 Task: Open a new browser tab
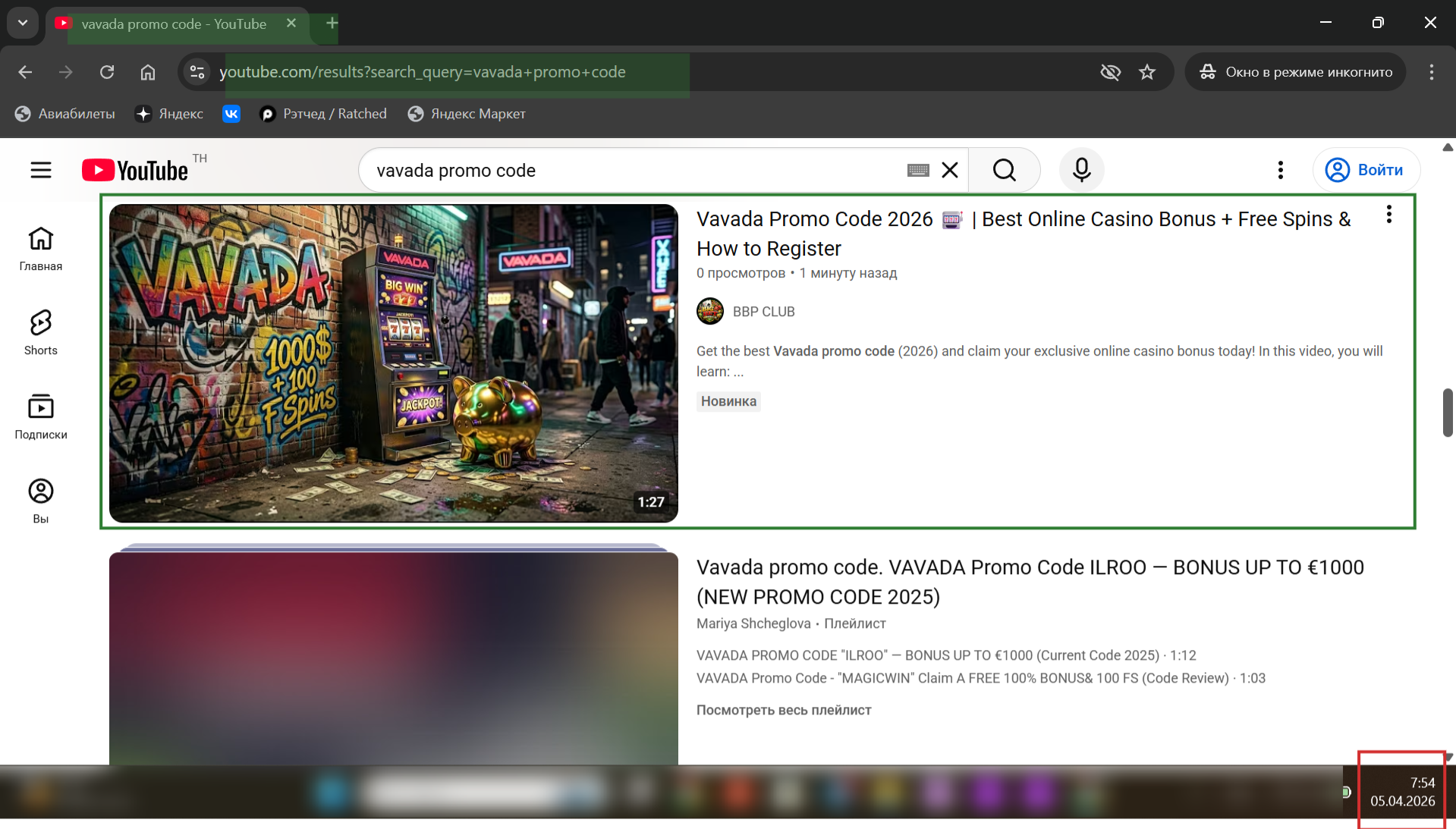tap(332, 23)
